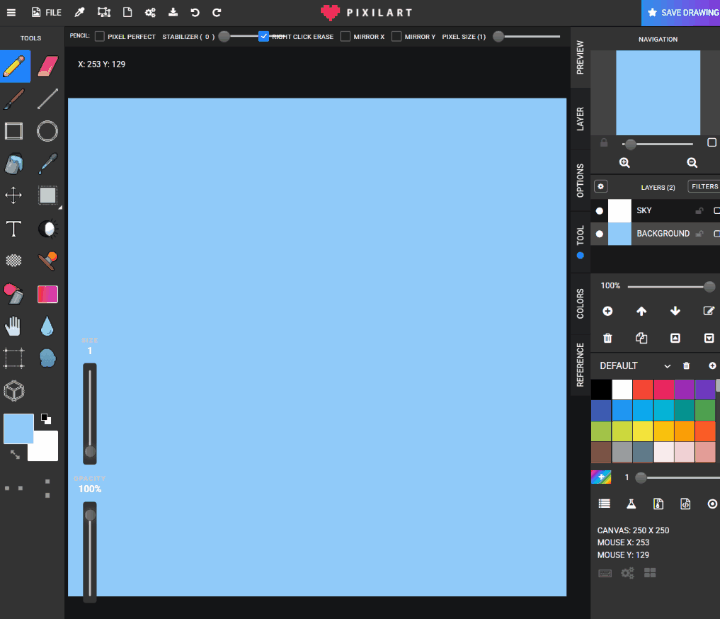Select the Pencil tool

point(14,66)
